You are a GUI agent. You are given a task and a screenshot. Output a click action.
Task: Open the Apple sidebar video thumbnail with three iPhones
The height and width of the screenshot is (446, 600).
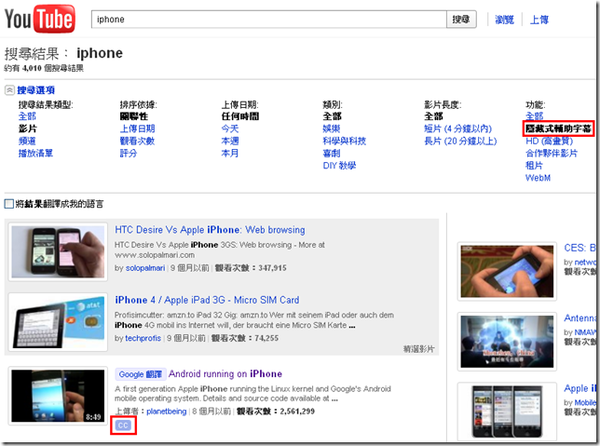tap(507, 411)
